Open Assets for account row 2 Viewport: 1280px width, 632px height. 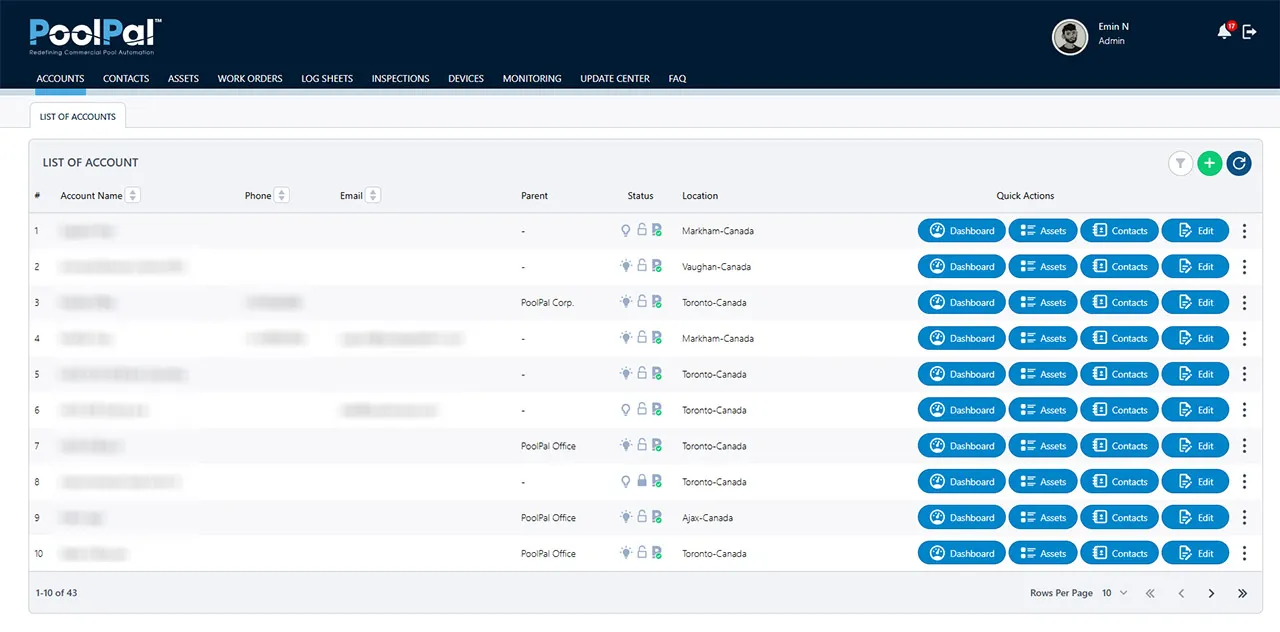coord(1043,267)
